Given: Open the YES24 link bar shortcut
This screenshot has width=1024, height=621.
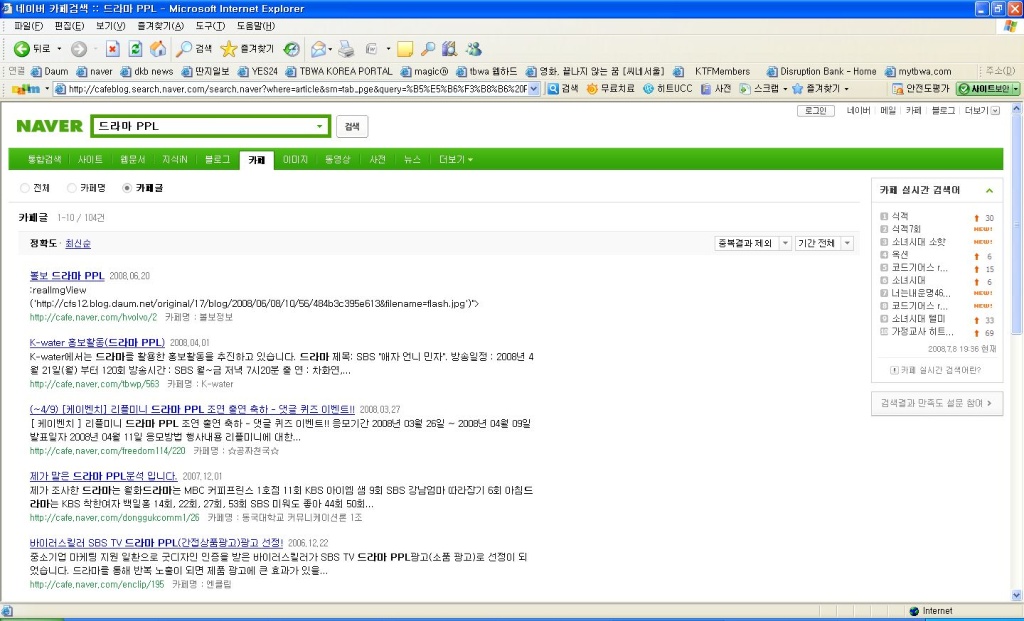Looking at the screenshot, I should point(257,71).
